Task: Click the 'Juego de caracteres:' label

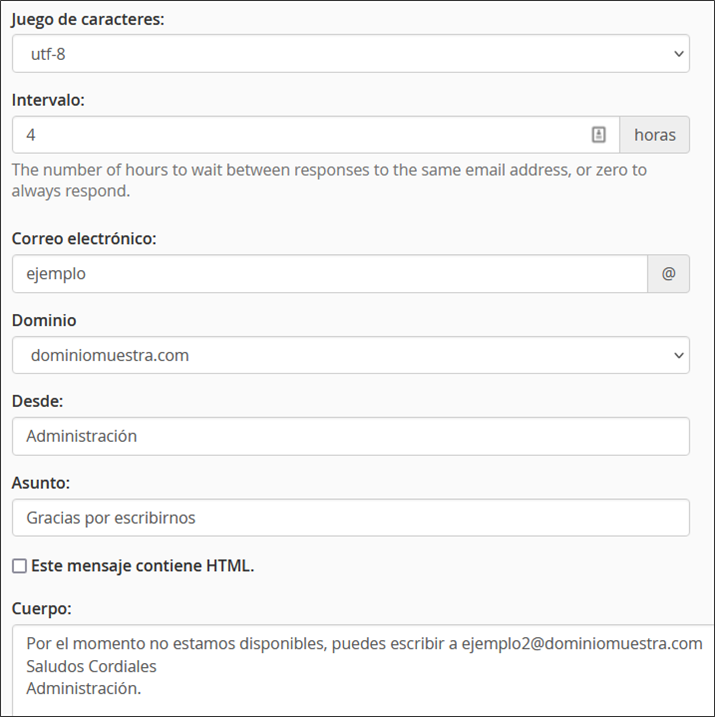Action: 88,19
